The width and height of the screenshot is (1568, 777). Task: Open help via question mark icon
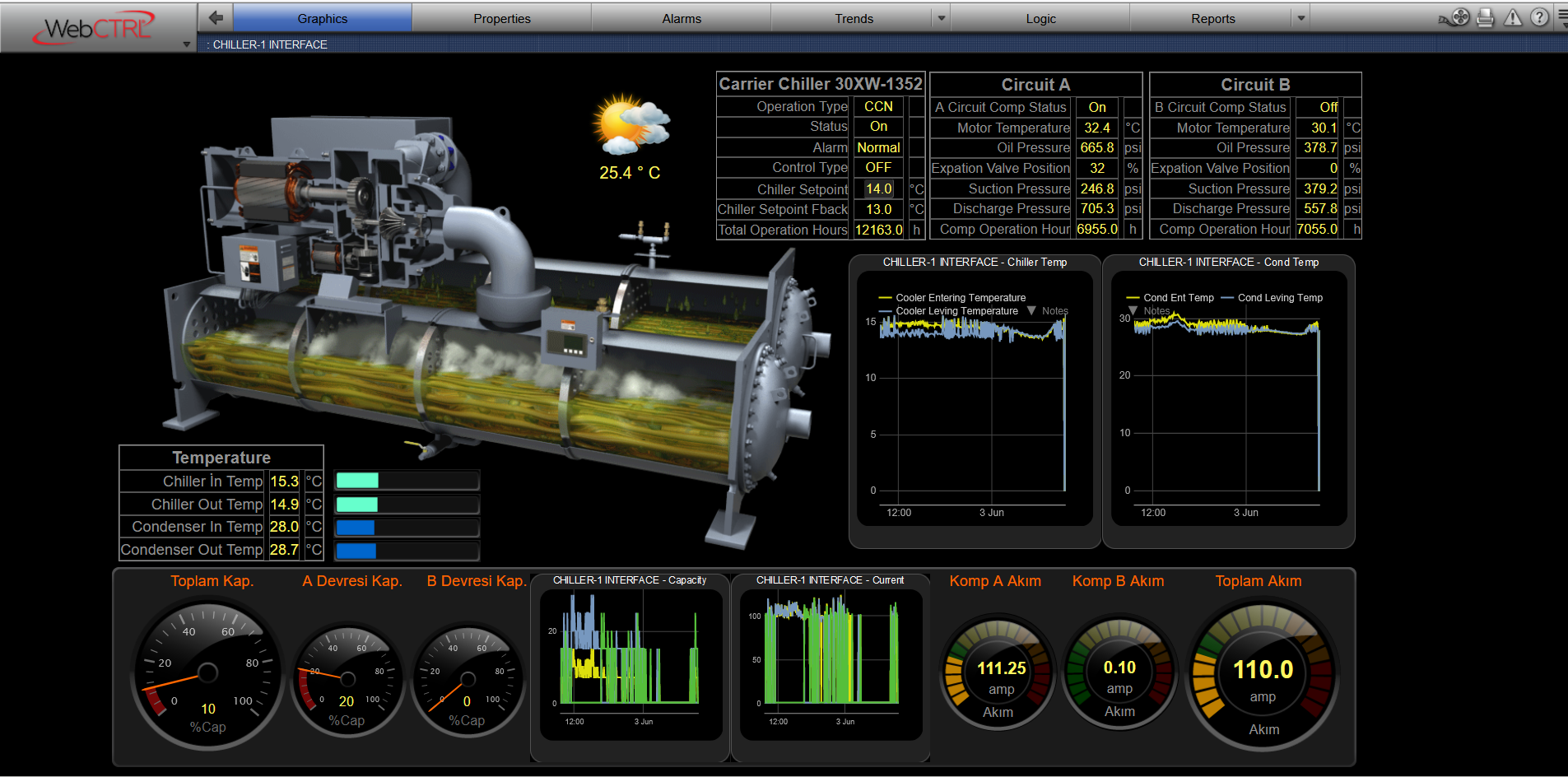pyautogui.click(x=1539, y=17)
